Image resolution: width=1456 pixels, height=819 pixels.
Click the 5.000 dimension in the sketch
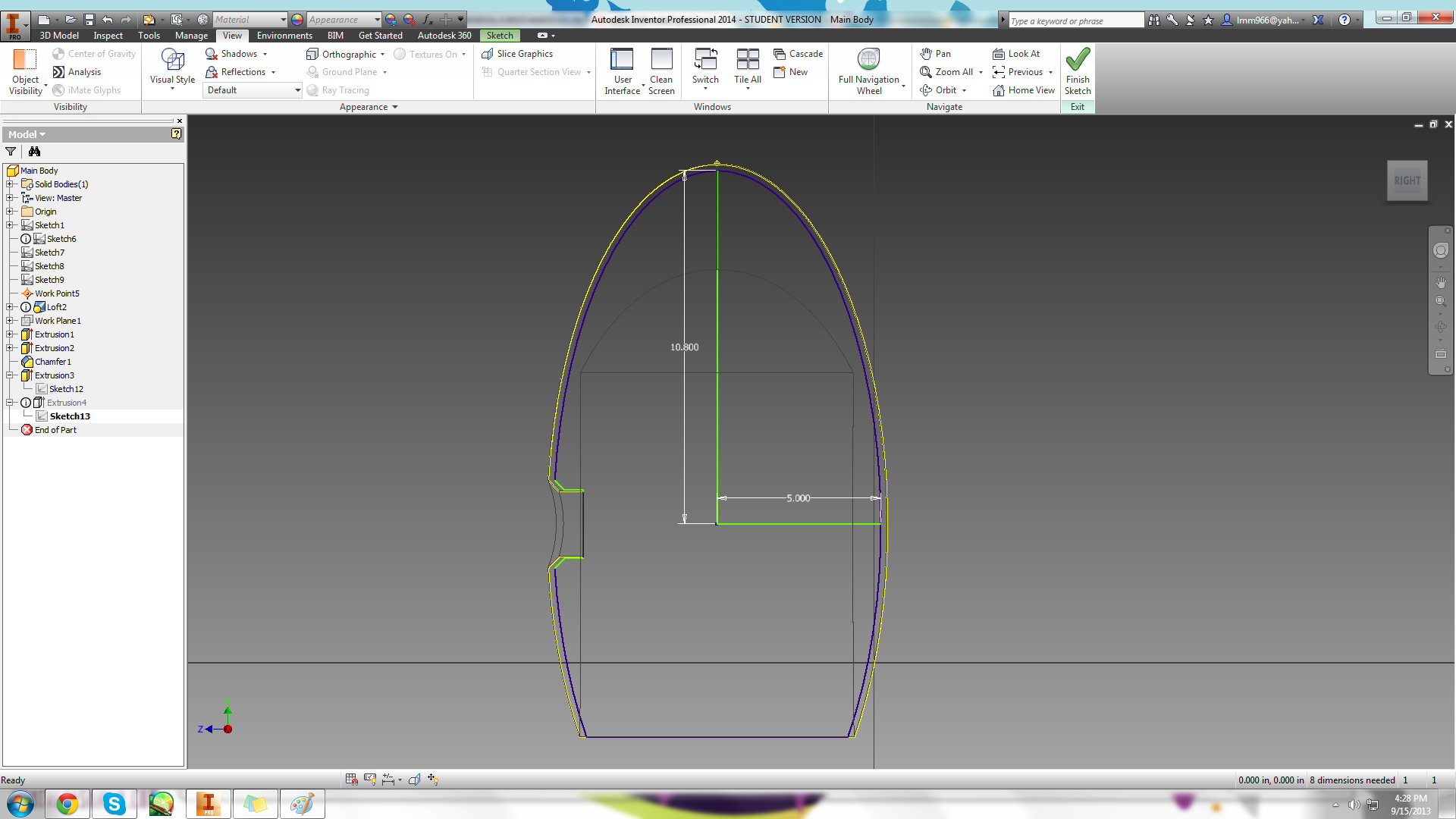coord(798,498)
